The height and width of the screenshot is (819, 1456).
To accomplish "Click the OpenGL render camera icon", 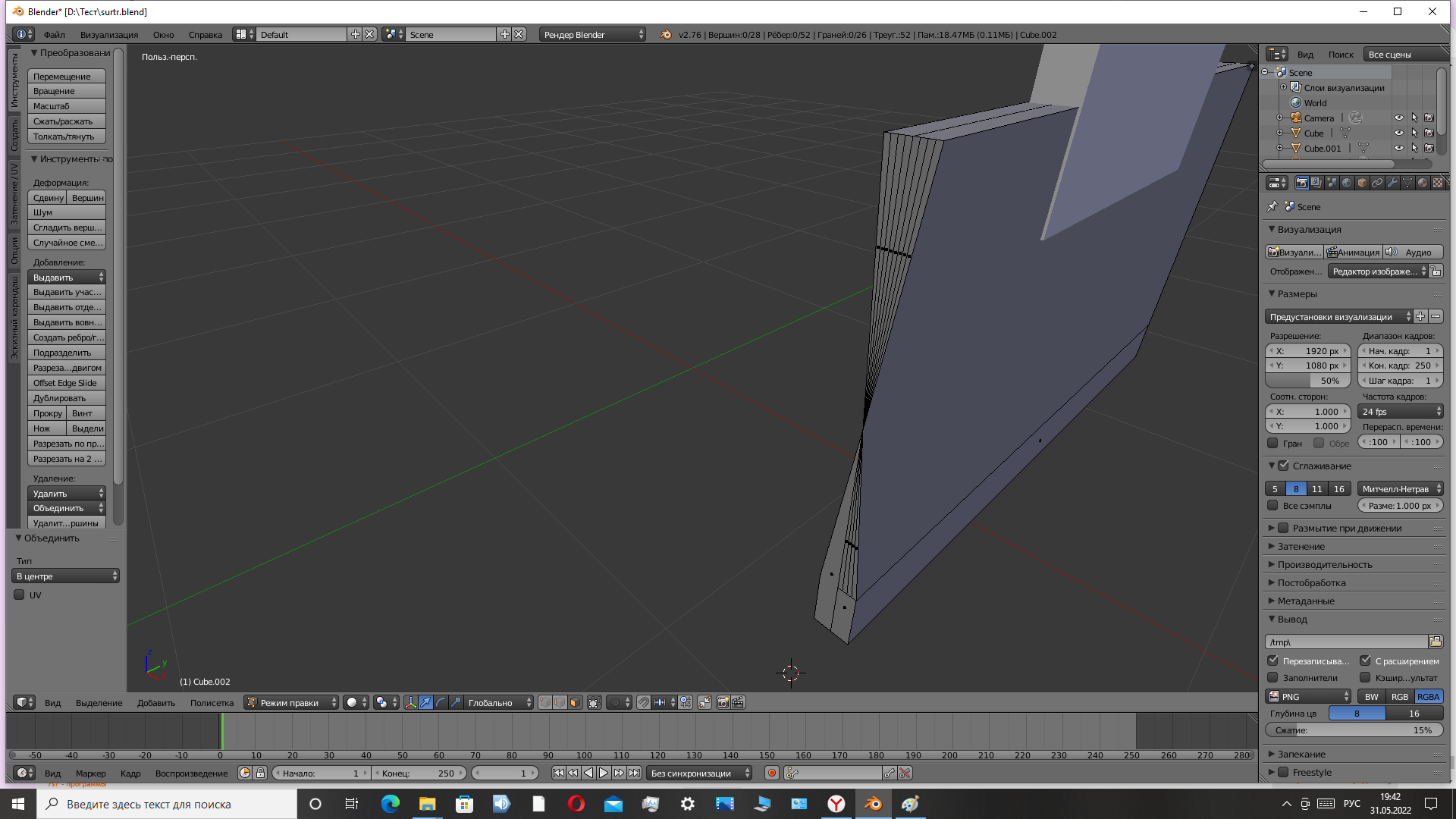I will click(x=723, y=702).
